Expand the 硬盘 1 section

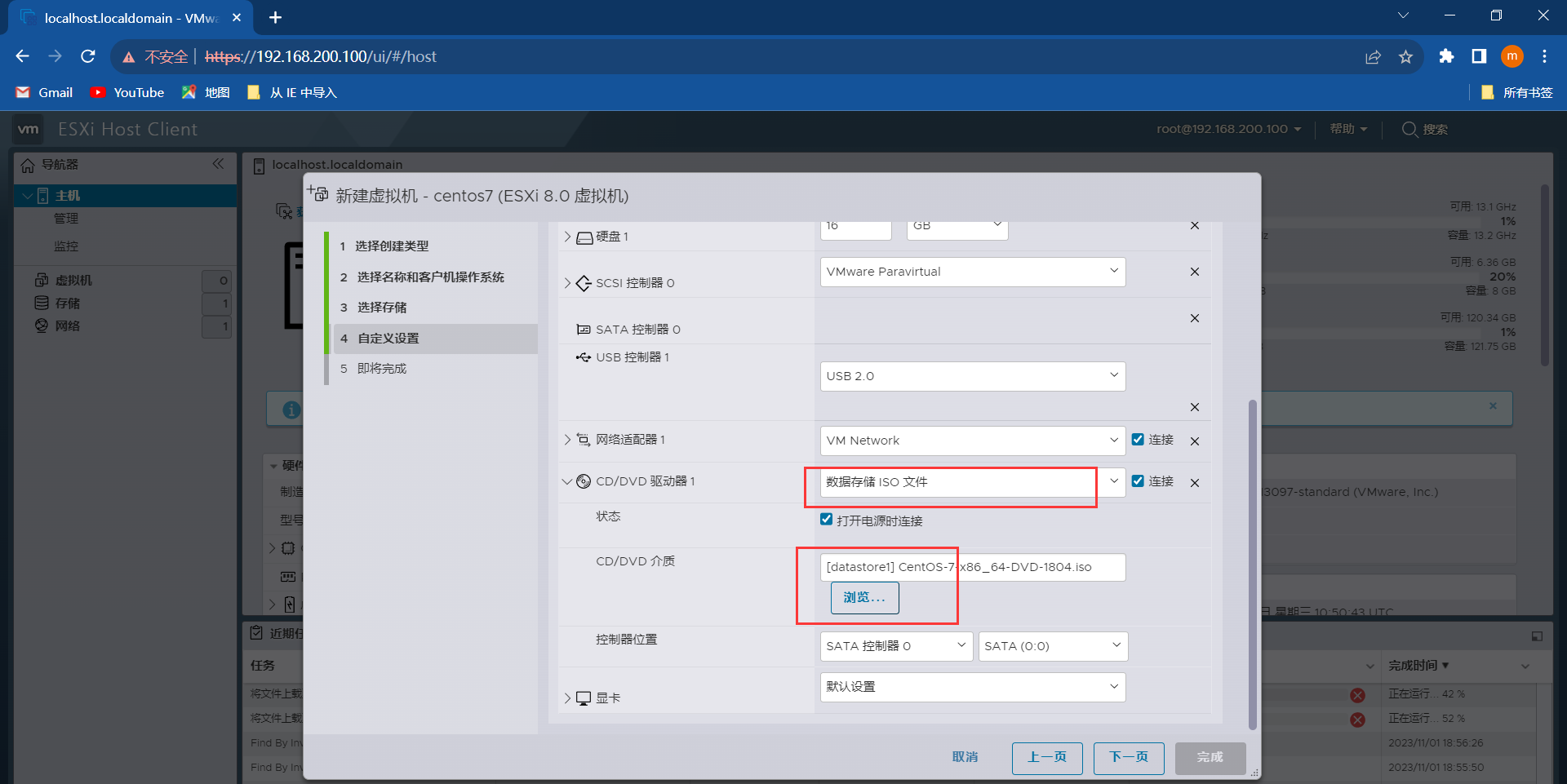coord(568,237)
